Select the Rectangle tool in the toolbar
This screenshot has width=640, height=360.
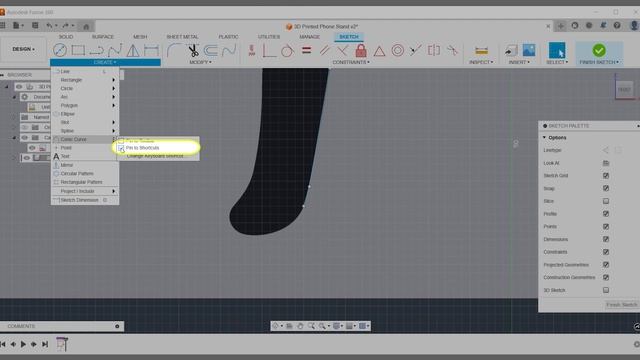click(78, 50)
